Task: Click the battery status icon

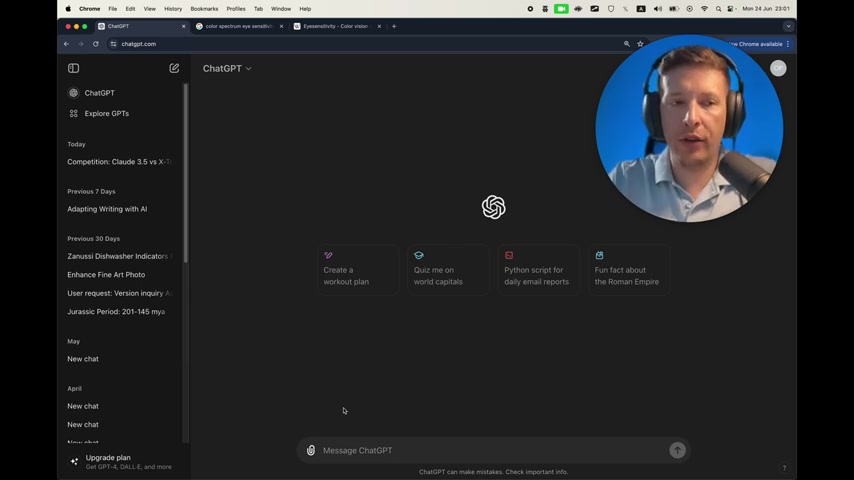Action: tap(674, 9)
